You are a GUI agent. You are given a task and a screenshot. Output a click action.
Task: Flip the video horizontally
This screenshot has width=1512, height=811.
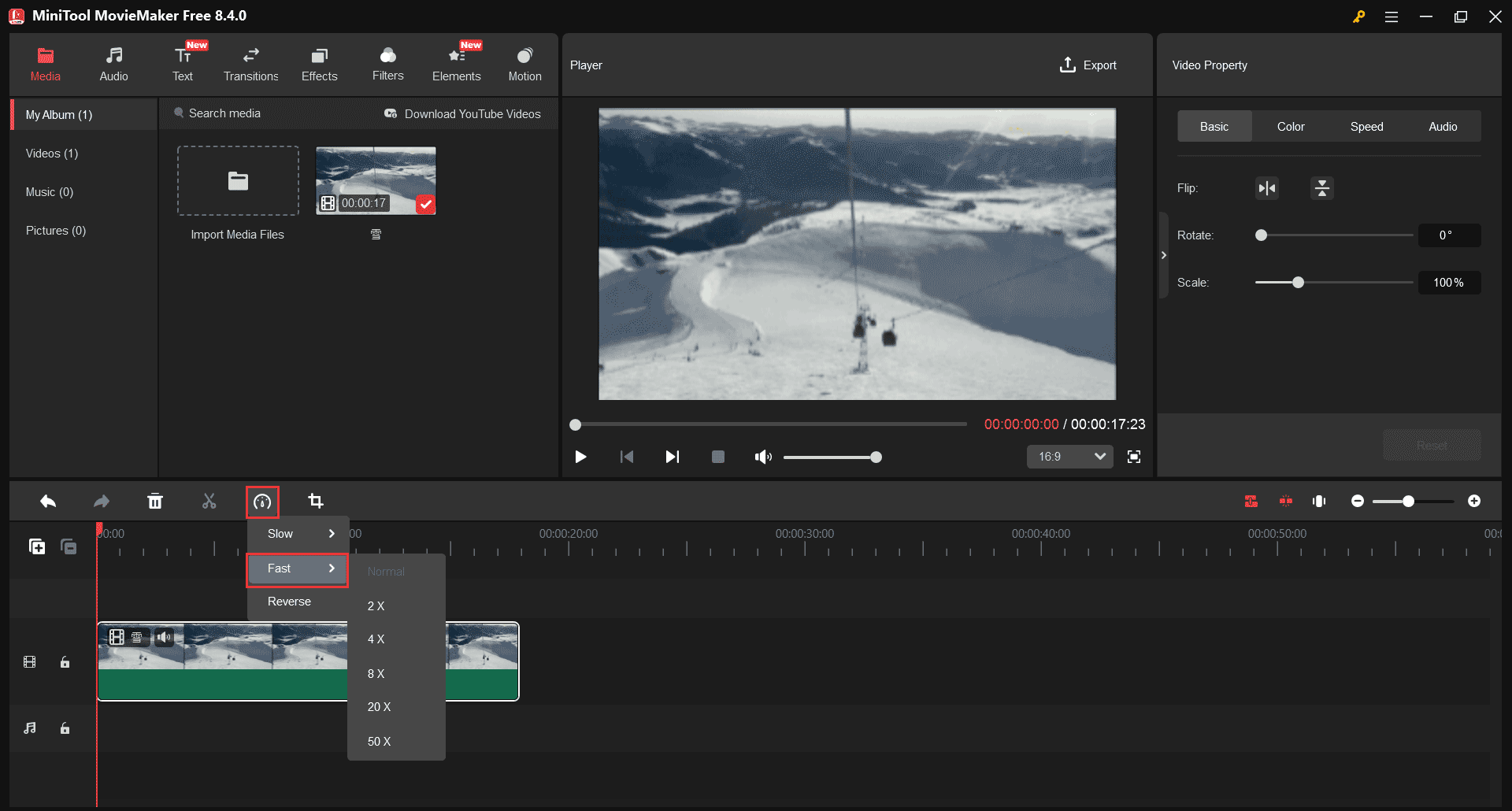tap(1266, 188)
